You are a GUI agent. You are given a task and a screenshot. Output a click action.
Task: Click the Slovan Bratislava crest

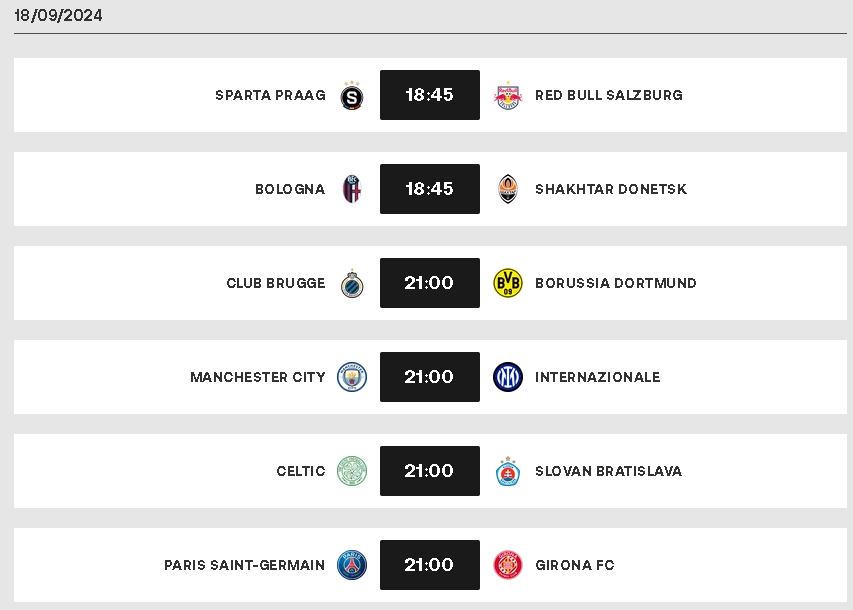(508, 471)
